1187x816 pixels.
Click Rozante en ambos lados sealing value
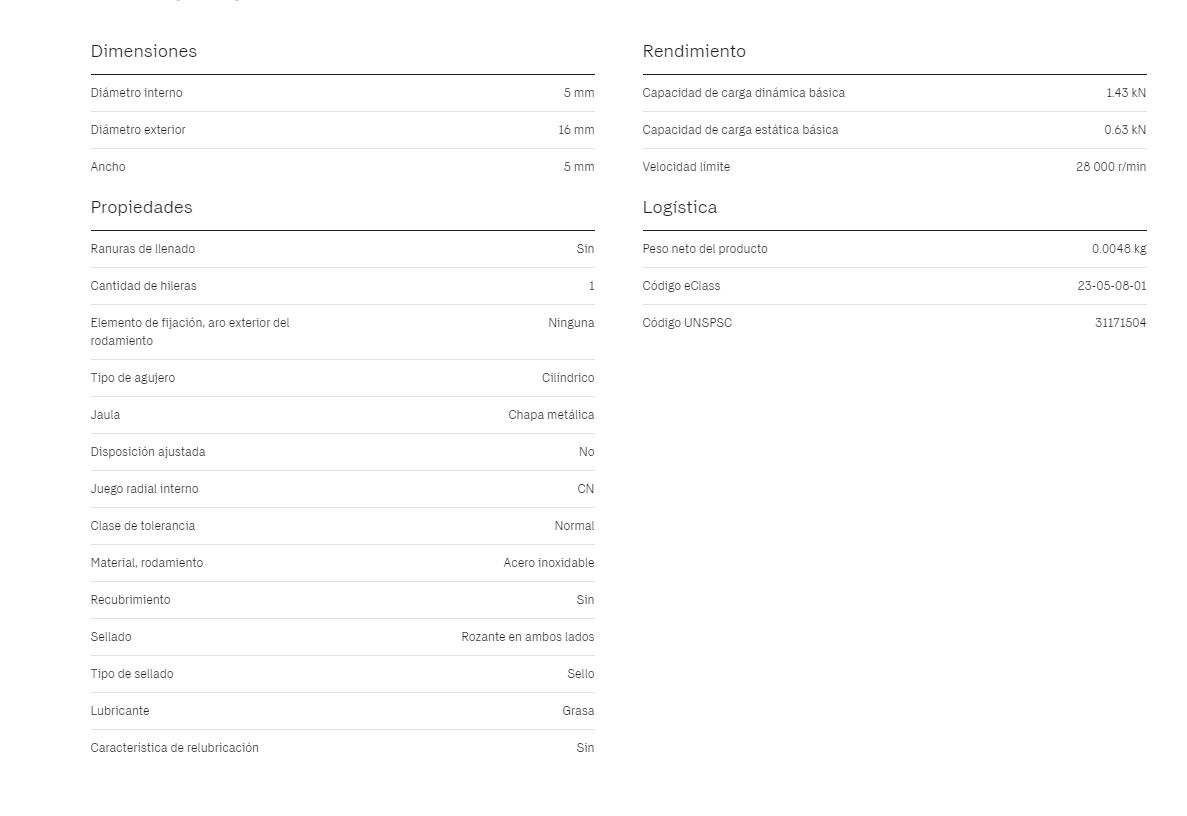pos(528,637)
